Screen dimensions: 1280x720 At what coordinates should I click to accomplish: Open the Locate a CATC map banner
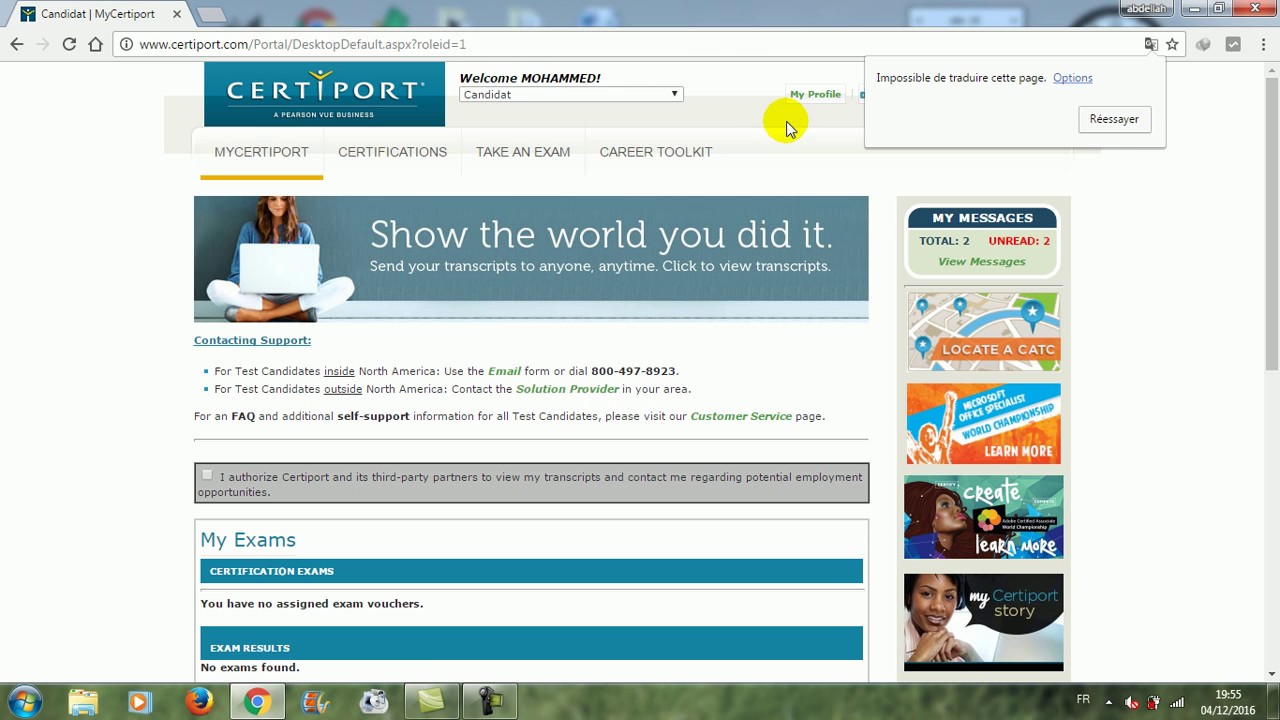pos(984,331)
